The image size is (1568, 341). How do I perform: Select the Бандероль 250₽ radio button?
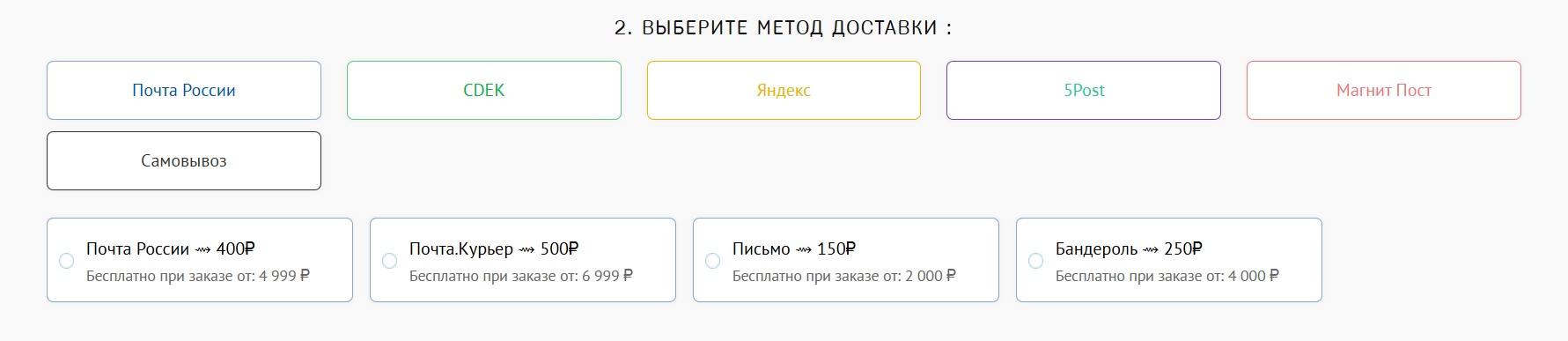pyautogui.click(x=1035, y=261)
